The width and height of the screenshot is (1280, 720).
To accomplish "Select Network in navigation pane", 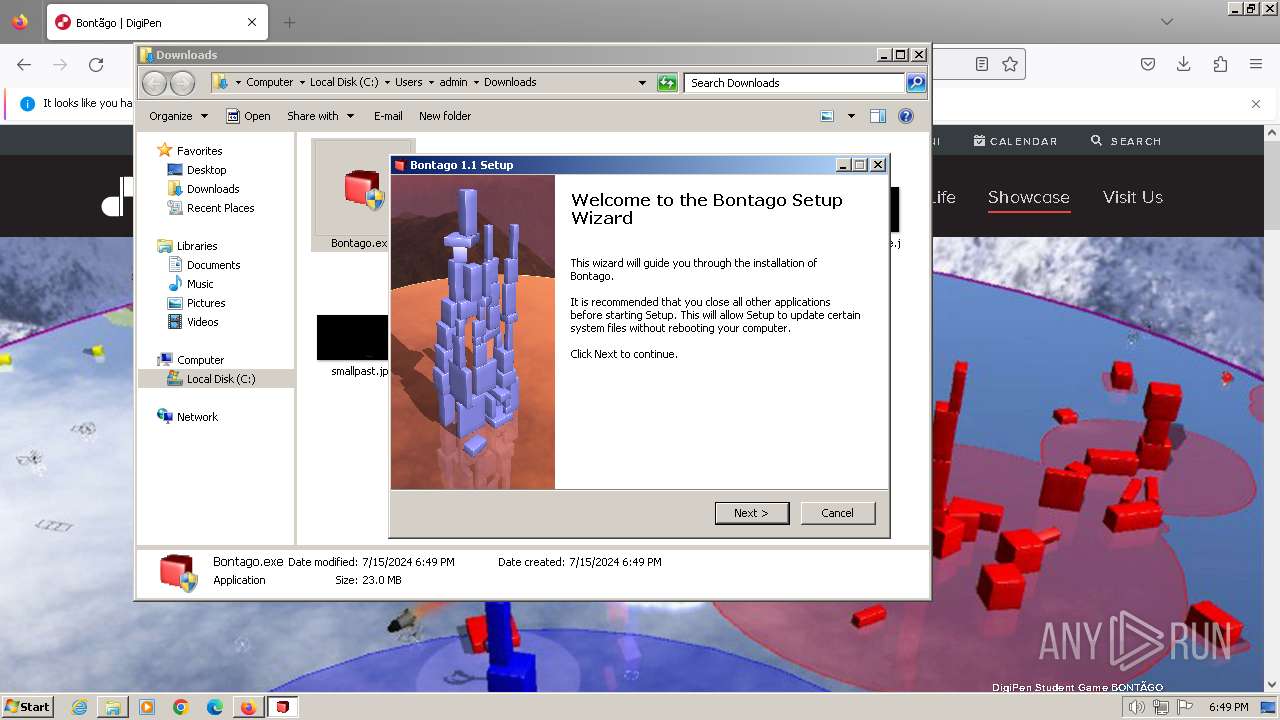I will point(197,417).
